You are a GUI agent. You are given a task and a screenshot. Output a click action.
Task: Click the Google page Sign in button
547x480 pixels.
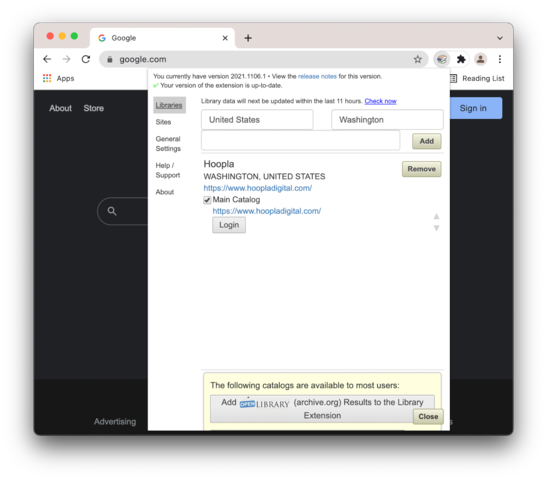475,108
